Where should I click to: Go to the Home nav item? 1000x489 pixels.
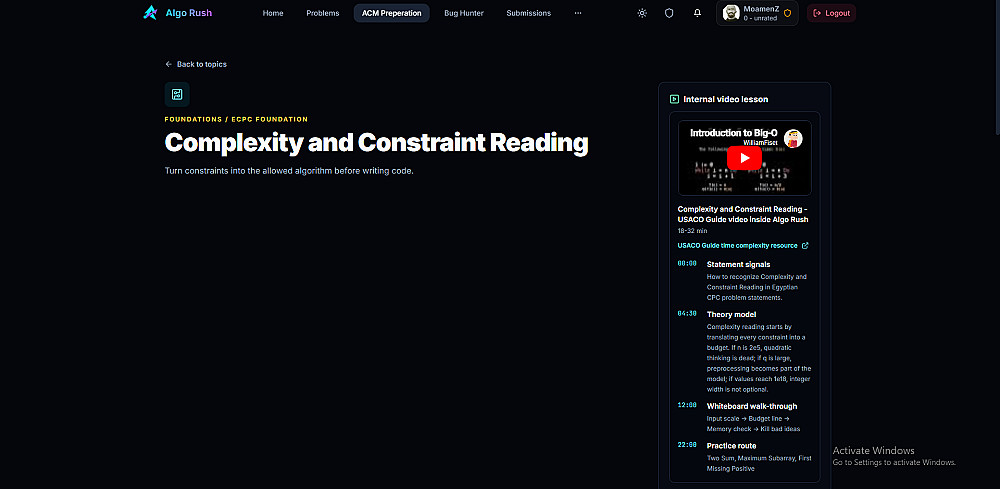click(273, 13)
